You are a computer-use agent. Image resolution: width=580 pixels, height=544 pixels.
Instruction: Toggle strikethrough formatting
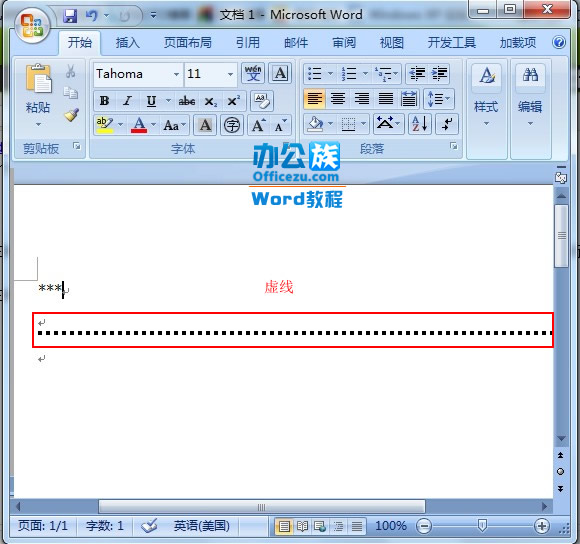(187, 101)
